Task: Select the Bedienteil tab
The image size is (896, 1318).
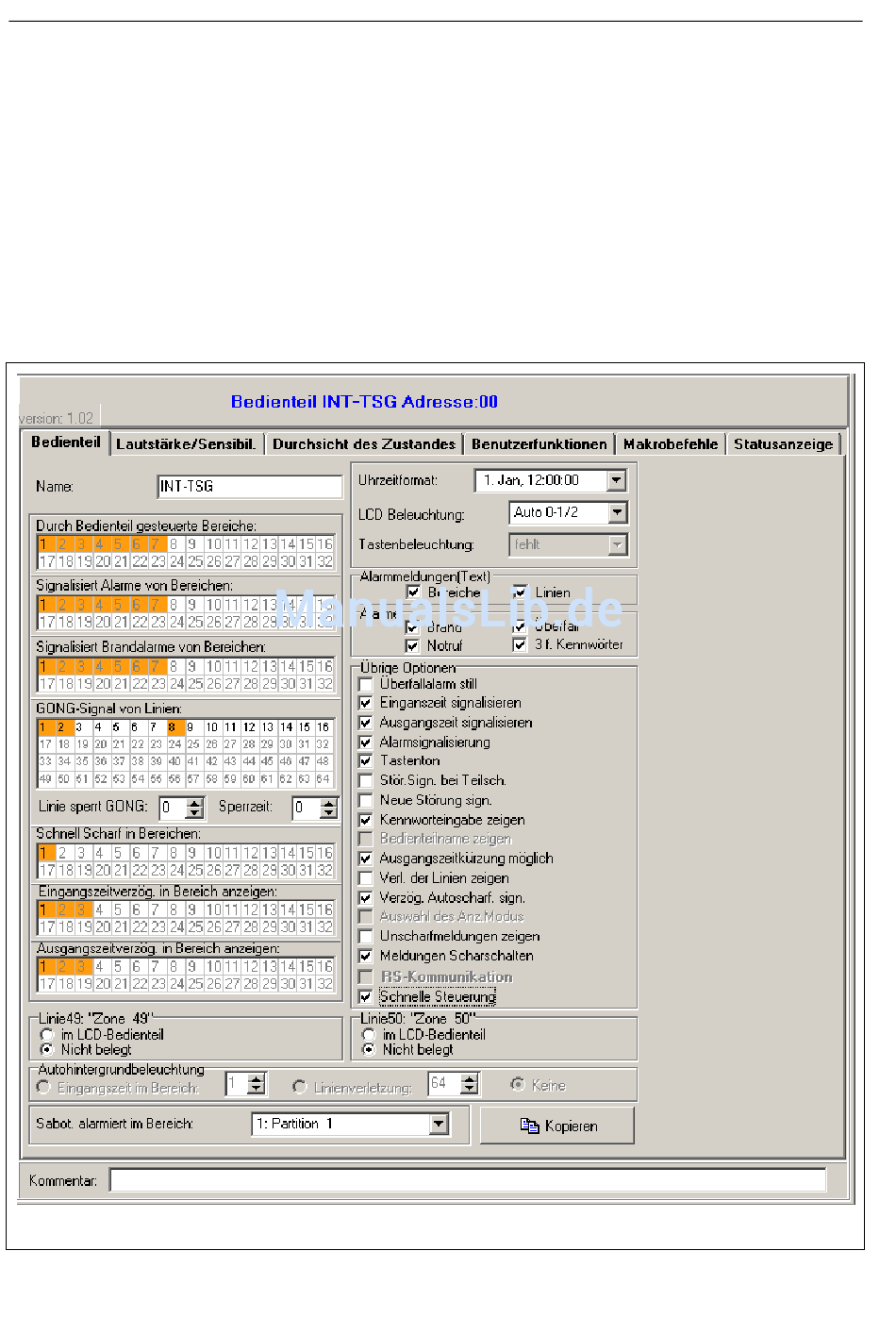Action: tap(65, 442)
